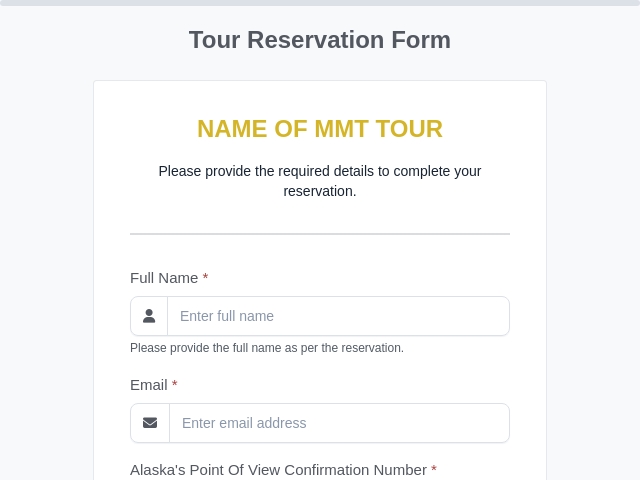Click the 'Please provide the required details' intro line
640x480 pixels.
[320, 171]
